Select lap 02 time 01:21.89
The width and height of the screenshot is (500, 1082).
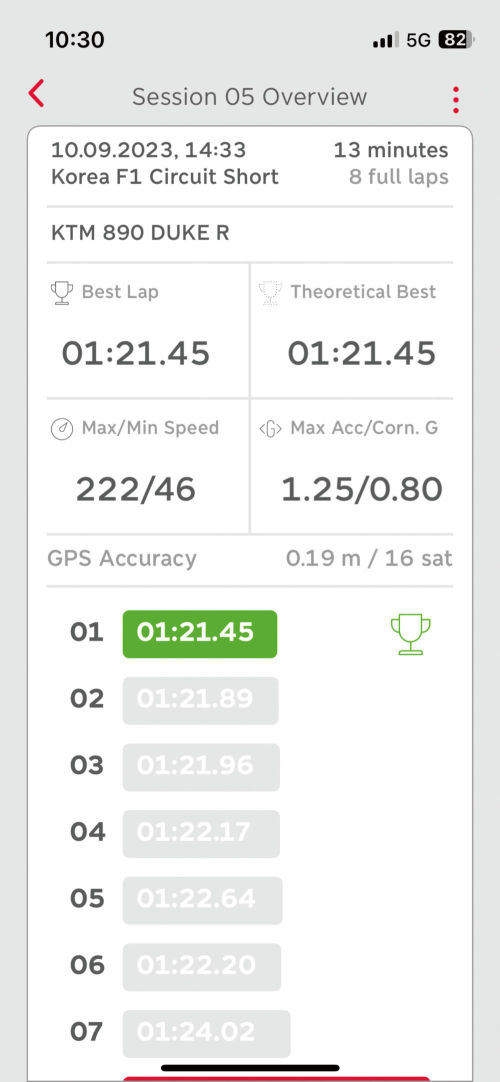[x=201, y=700]
